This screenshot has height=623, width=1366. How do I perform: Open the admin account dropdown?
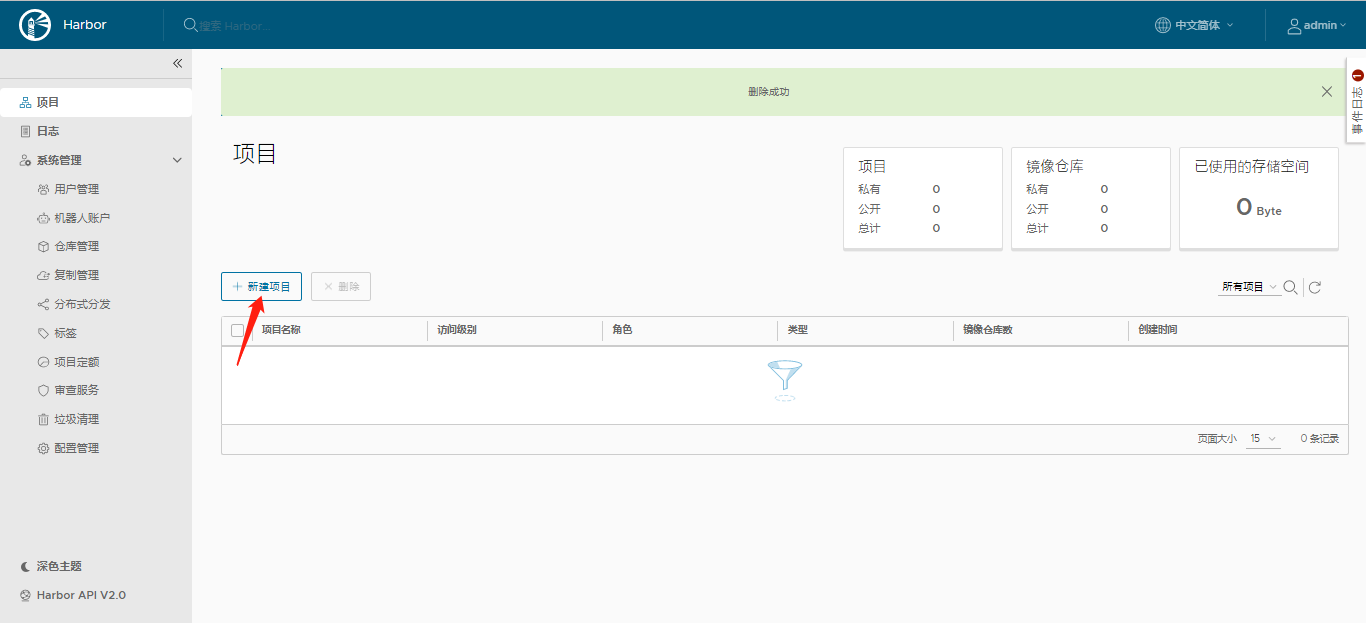pos(1317,25)
